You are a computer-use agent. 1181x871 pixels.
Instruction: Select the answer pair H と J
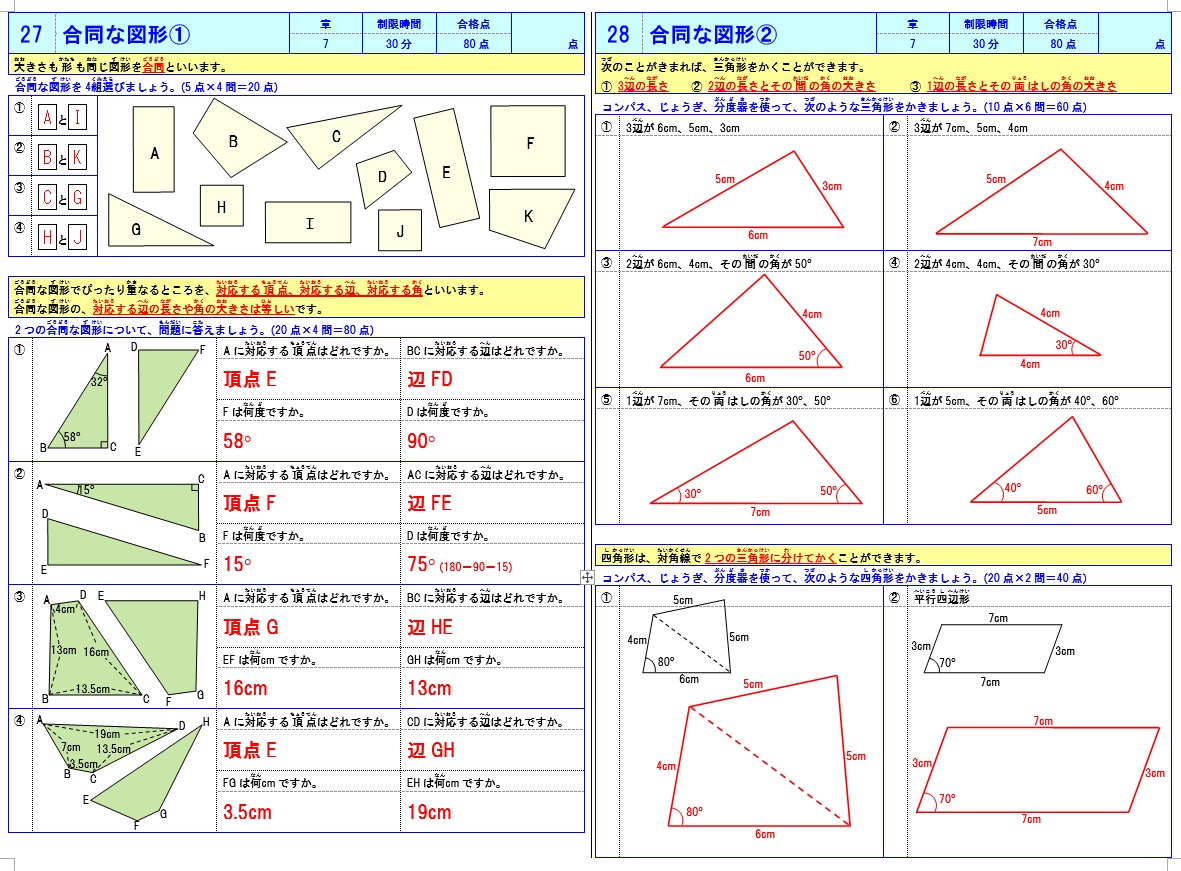click(x=63, y=237)
